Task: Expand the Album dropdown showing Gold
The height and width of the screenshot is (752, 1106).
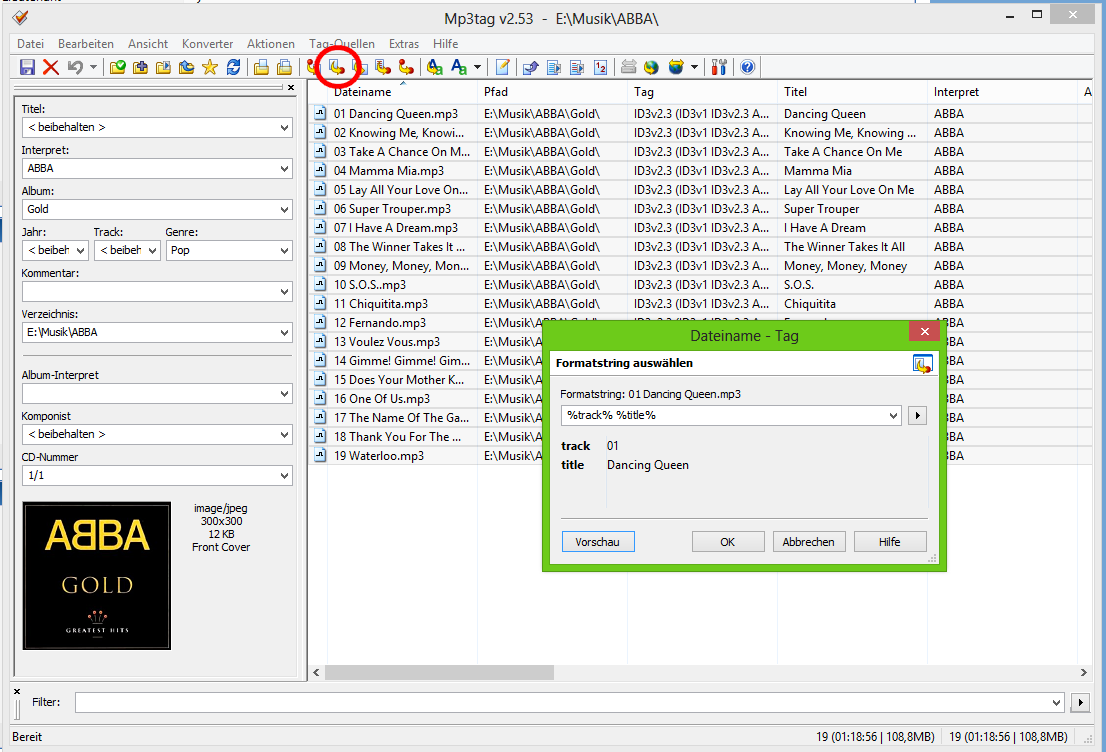Action: point(284,210)
